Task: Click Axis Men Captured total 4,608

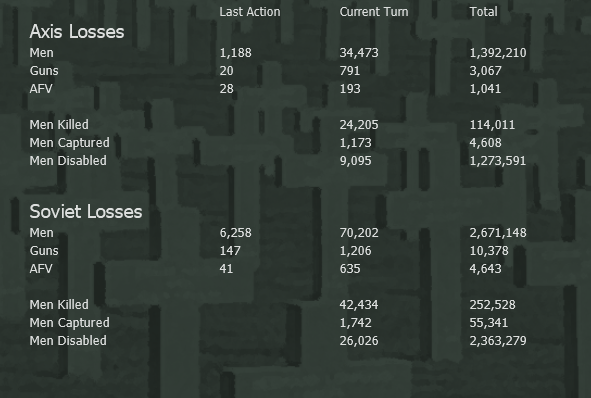Action: coord(485,143)
